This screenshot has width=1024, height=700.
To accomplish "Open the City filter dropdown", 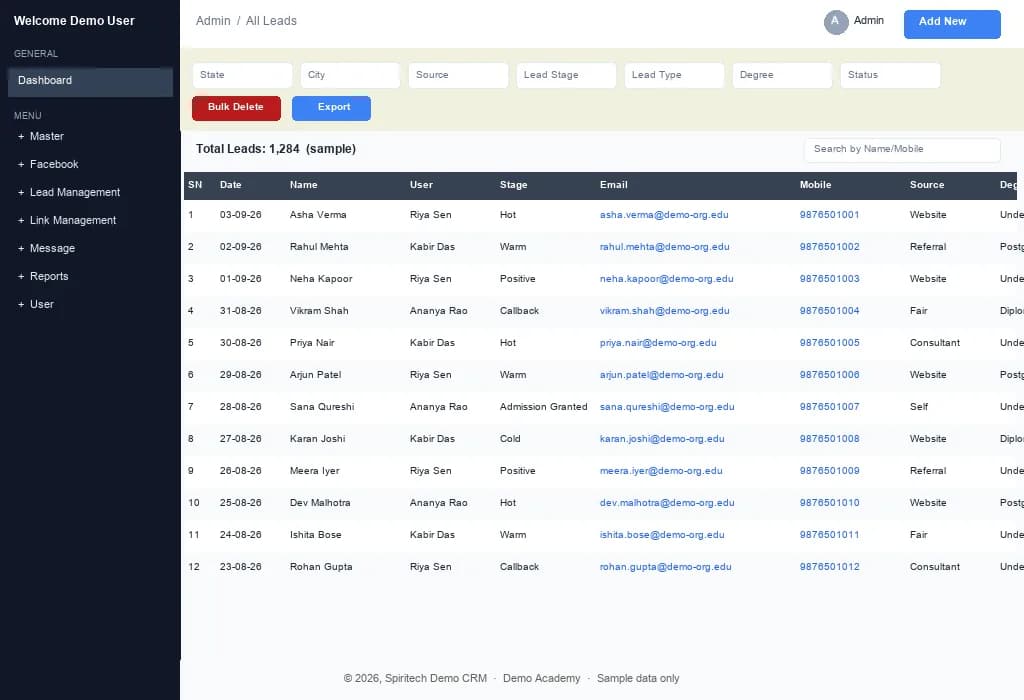I will click(350, 75).
